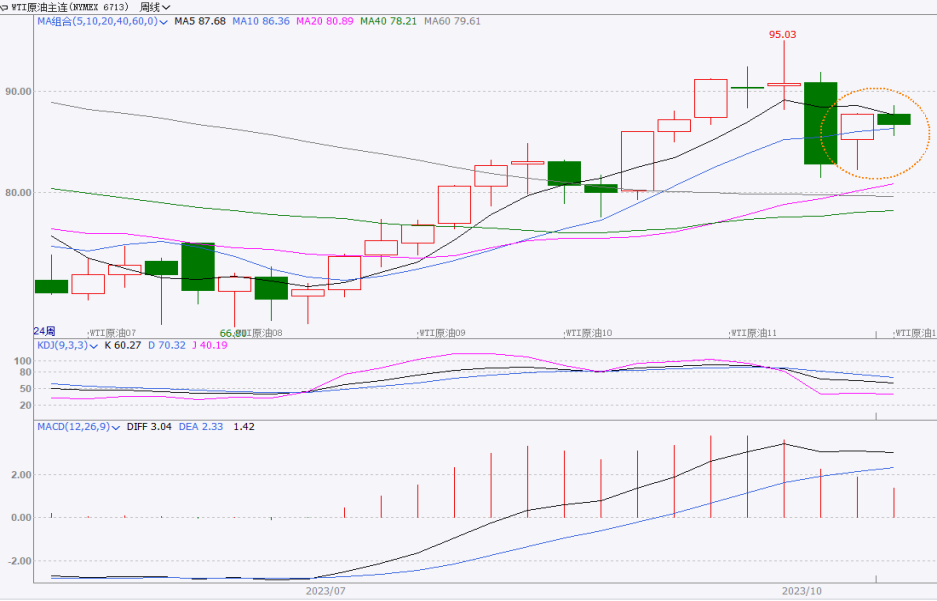Image resolution: width=937 pixels, height=601 pixels.
Task: Click the large green candlestick inside orange circle
Action: click(894, 119)
